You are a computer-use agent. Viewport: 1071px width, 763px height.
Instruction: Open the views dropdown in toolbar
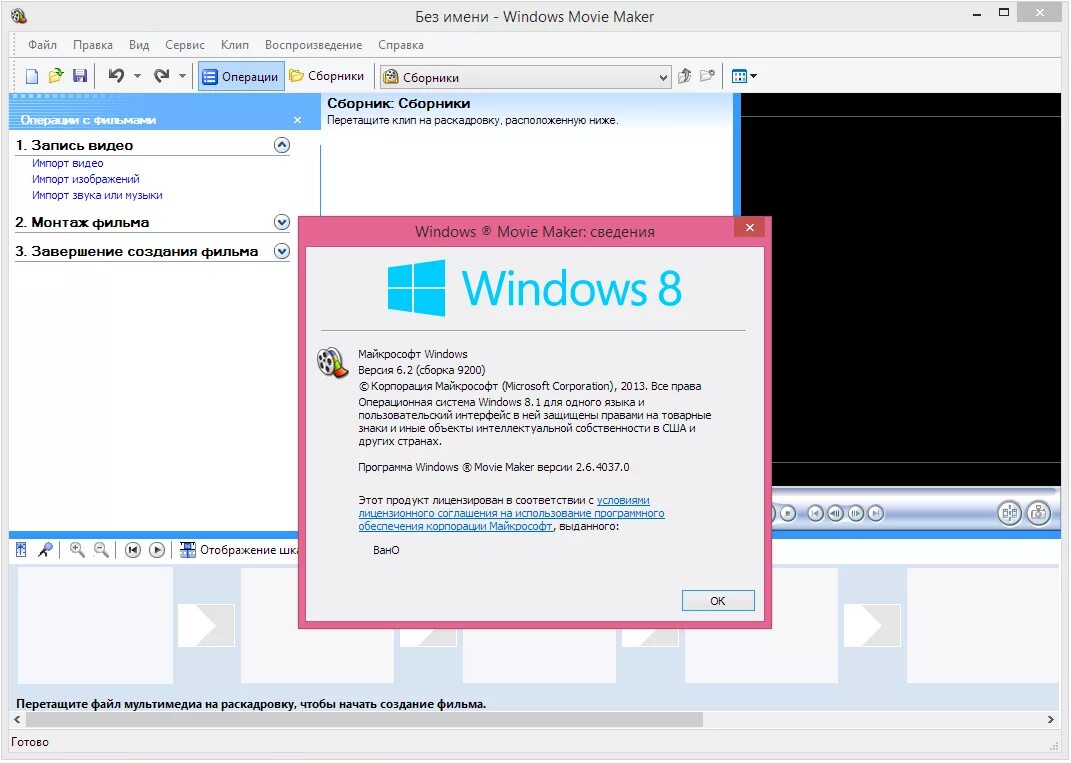(x=744, y=76)
